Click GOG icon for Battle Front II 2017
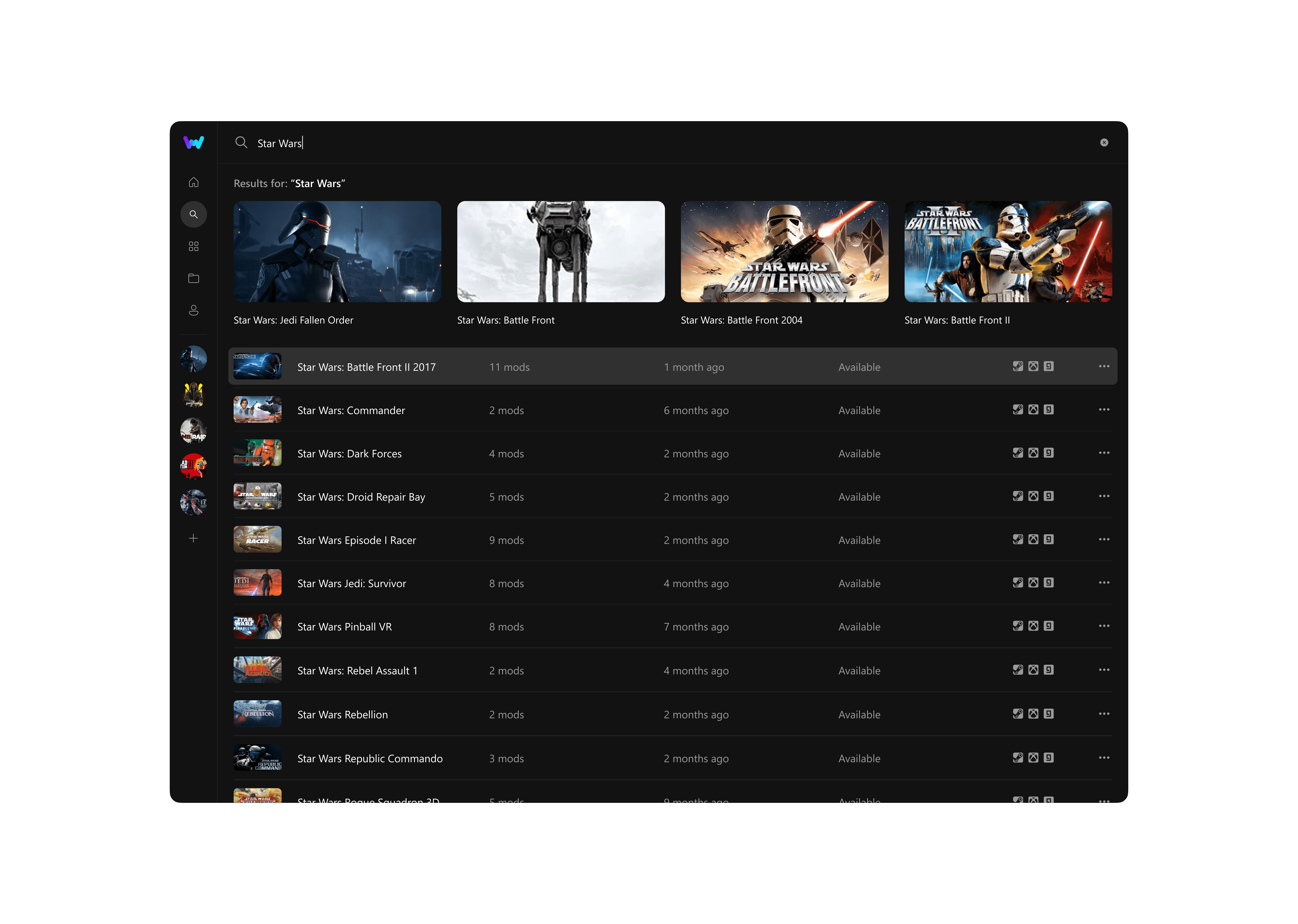The image size is (1298, 924). [x=1049, y=366]
